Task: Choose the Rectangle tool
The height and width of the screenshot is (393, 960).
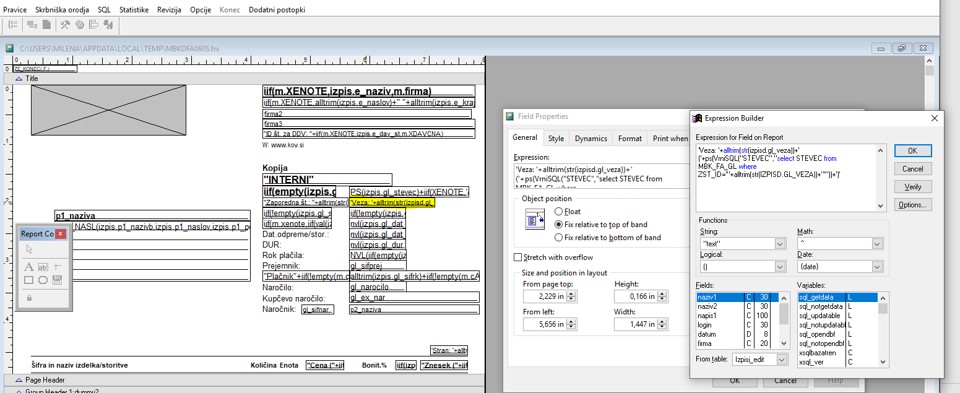Action: click(x=29, y=280)
